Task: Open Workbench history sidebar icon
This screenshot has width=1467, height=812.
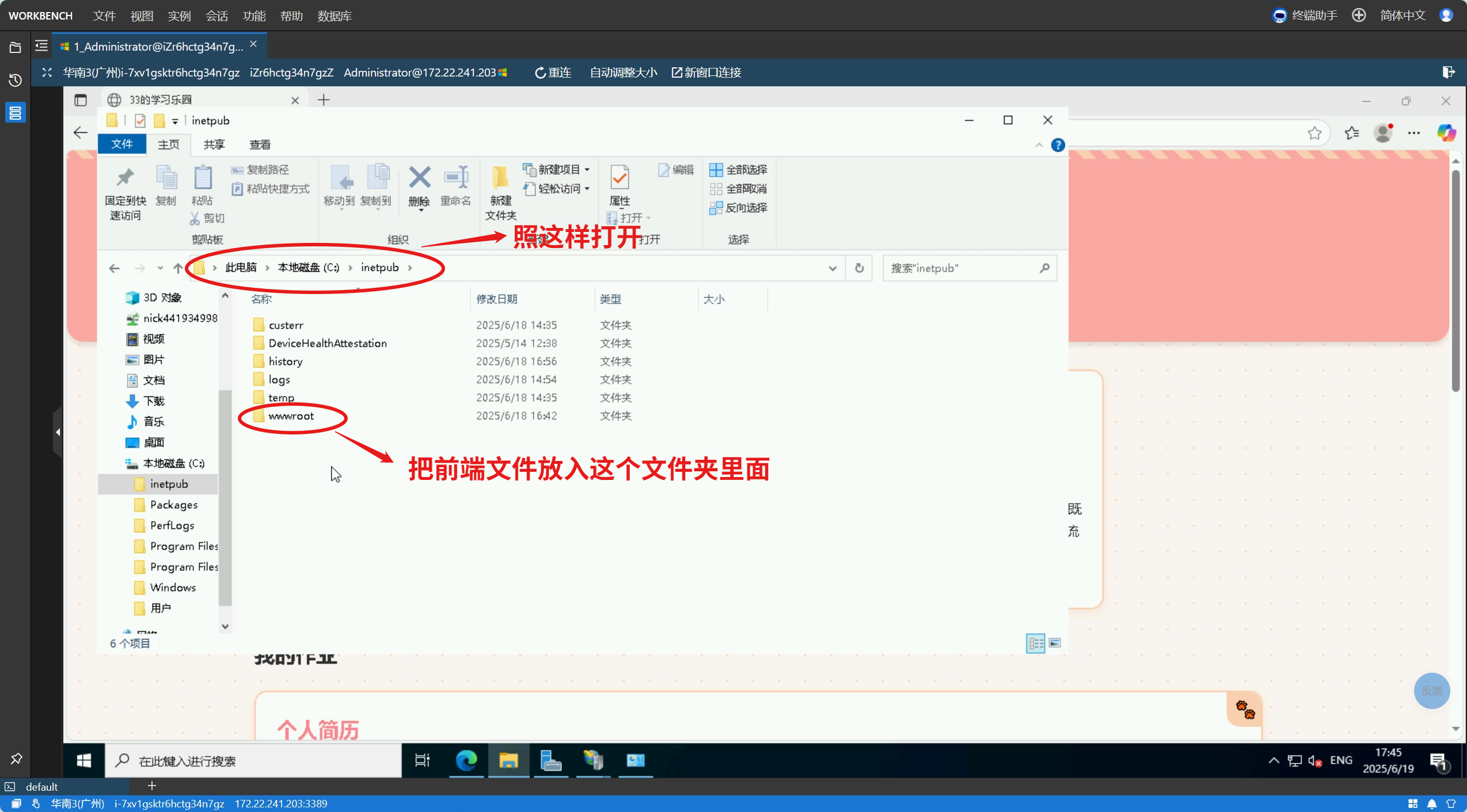Action: coord(16,80)
